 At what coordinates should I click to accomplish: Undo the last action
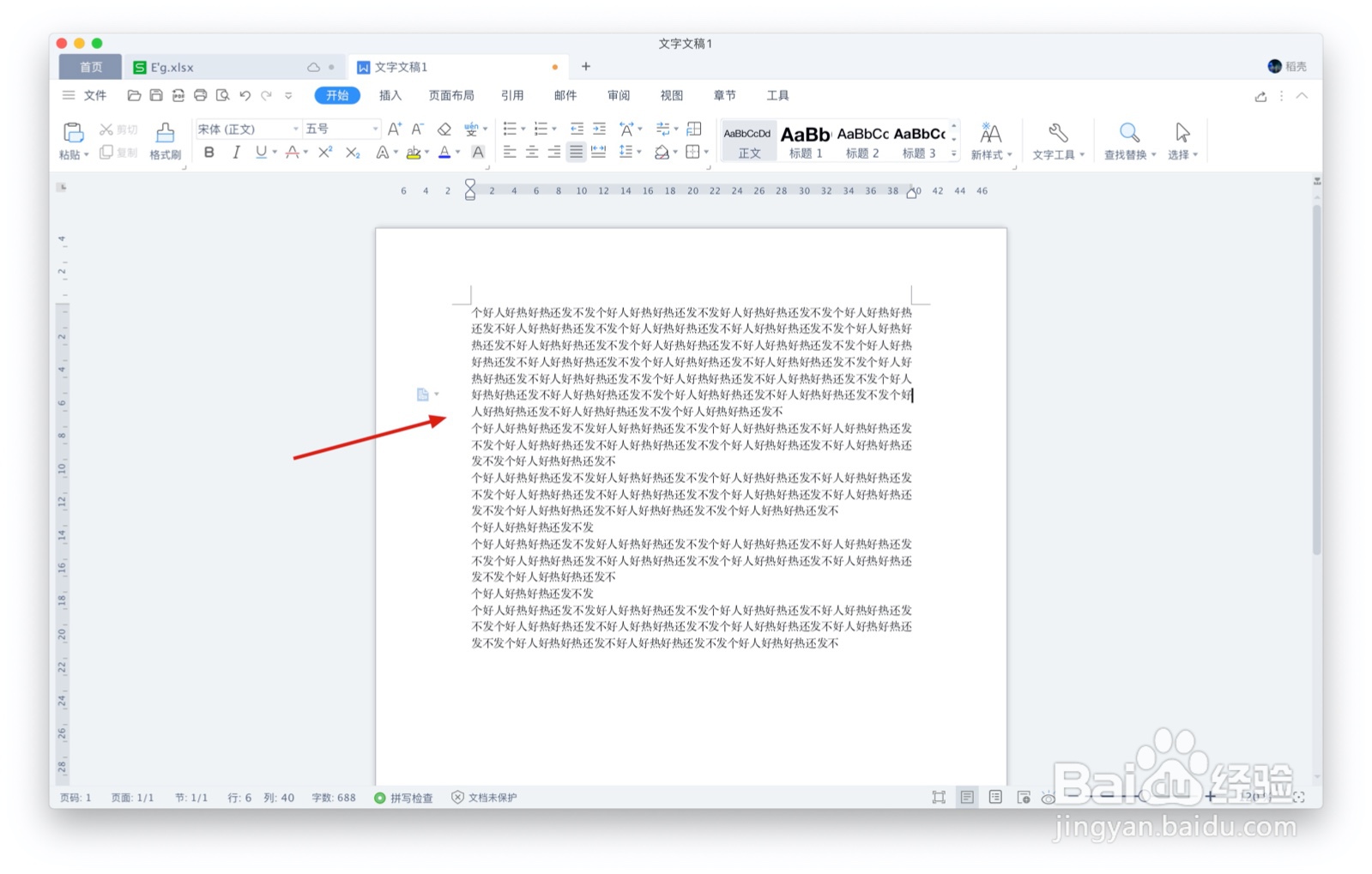(245, 95)
